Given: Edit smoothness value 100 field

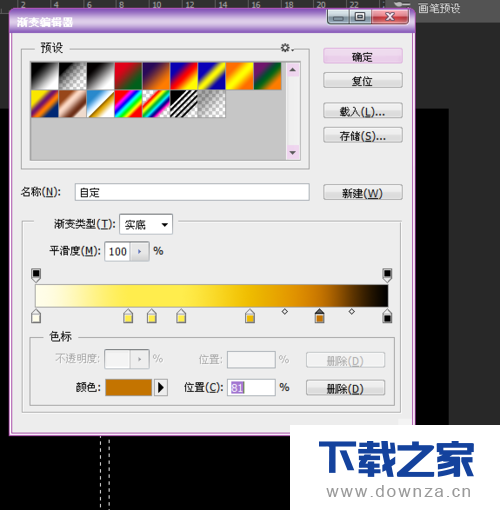Looking at the screenshot, I should point(118,252).
